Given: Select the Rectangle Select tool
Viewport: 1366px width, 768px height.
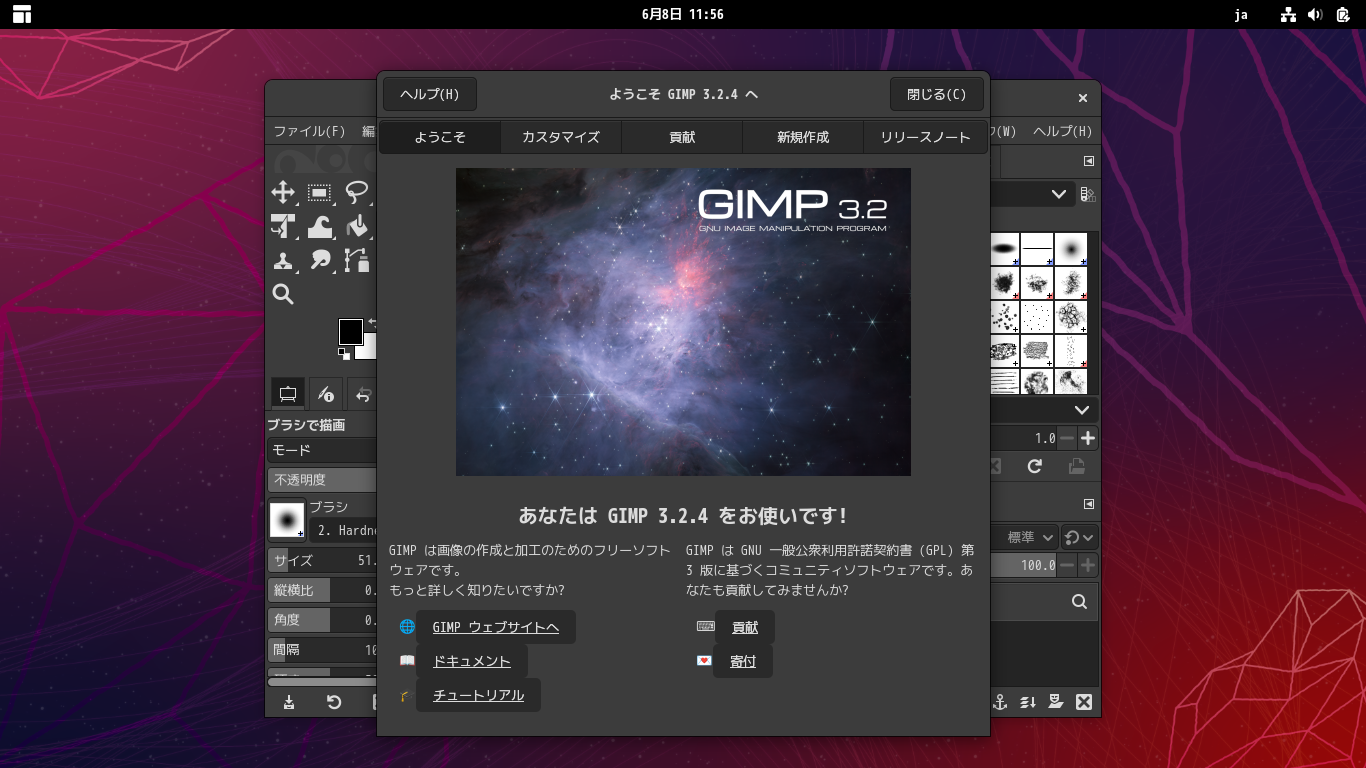Looking at the screenshot, I should 320,192.
